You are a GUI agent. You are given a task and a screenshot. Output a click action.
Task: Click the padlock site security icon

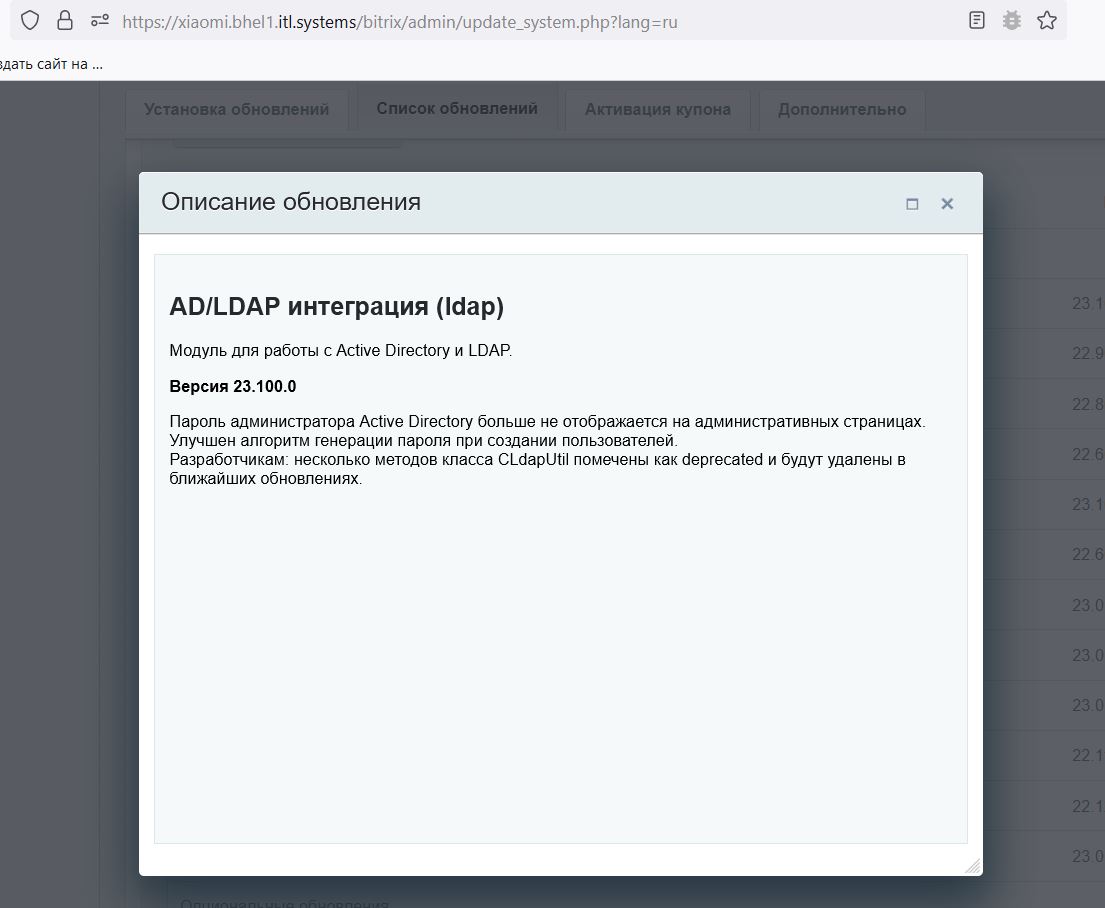point(65,20)
